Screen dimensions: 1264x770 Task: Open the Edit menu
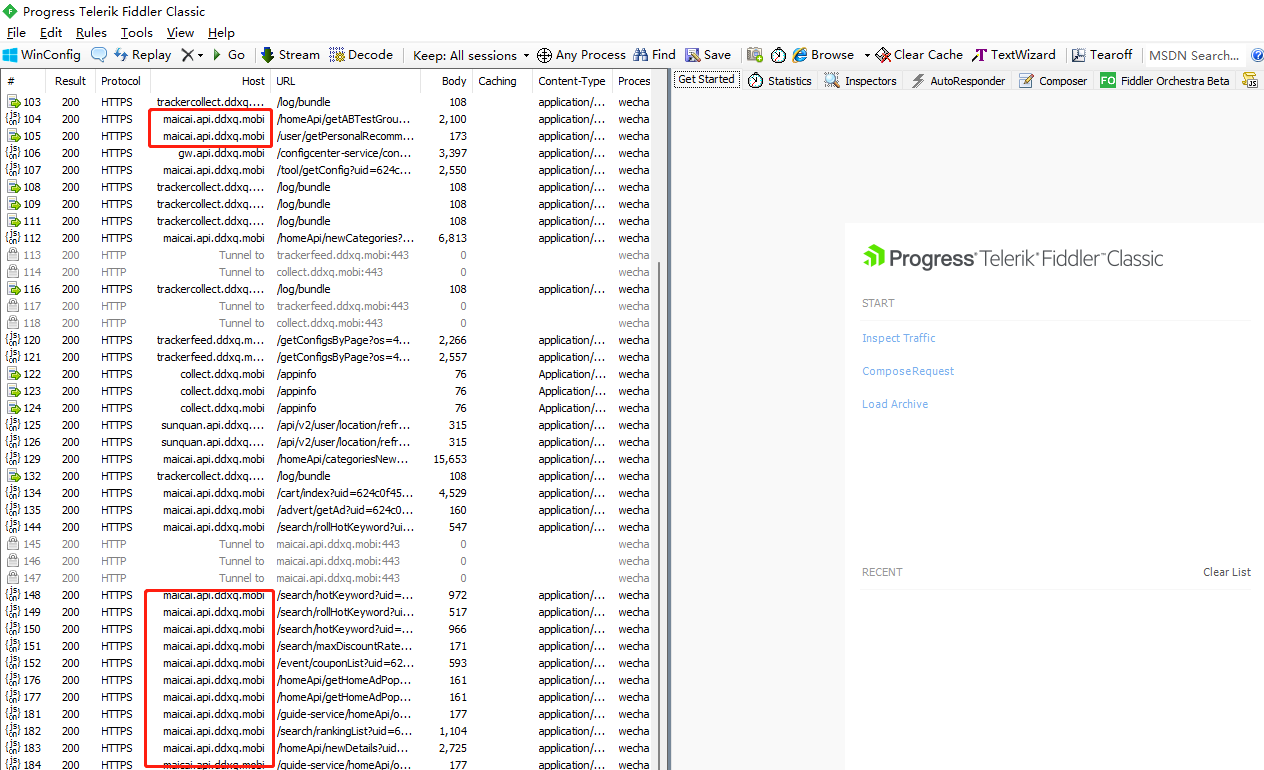point(51,33)
